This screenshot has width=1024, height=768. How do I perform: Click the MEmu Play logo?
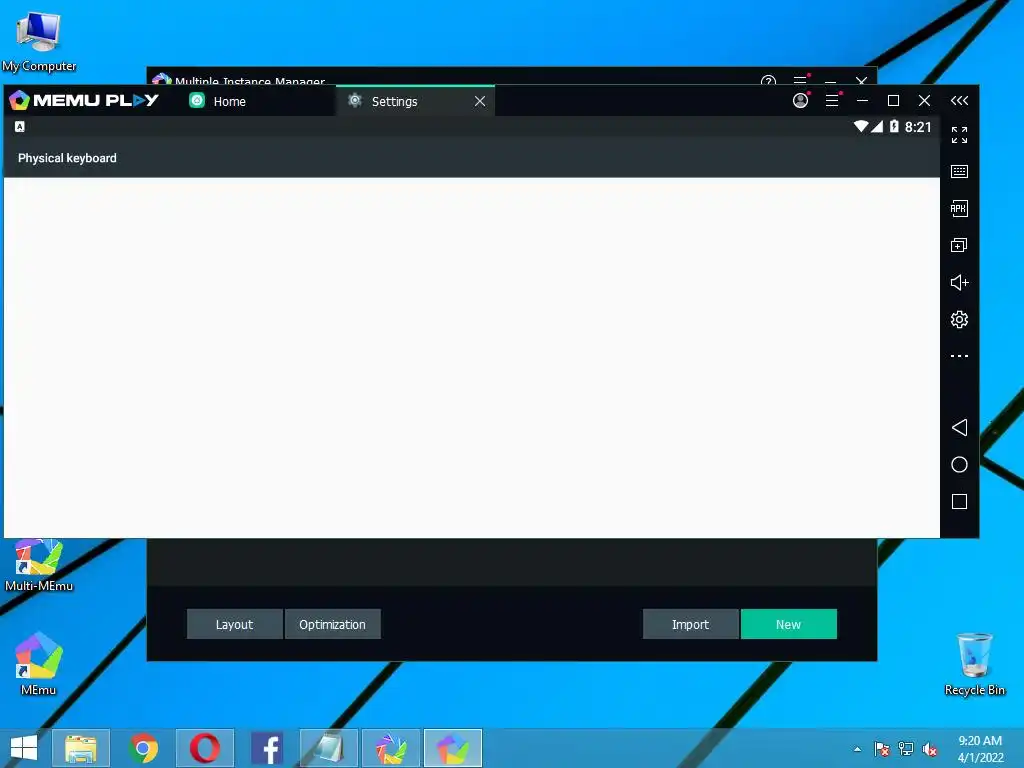[x=84, y=100]
